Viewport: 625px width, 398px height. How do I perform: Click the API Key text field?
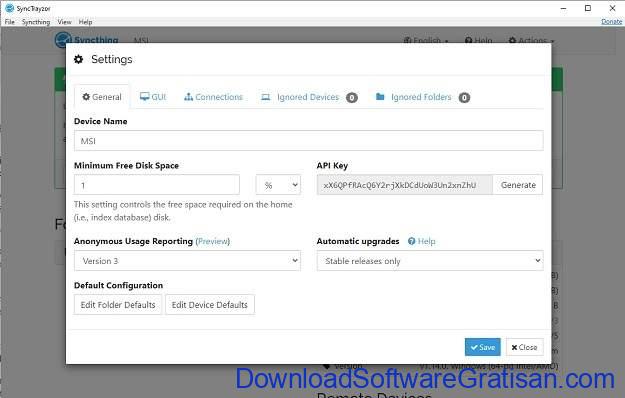click(x=405, y=185)
